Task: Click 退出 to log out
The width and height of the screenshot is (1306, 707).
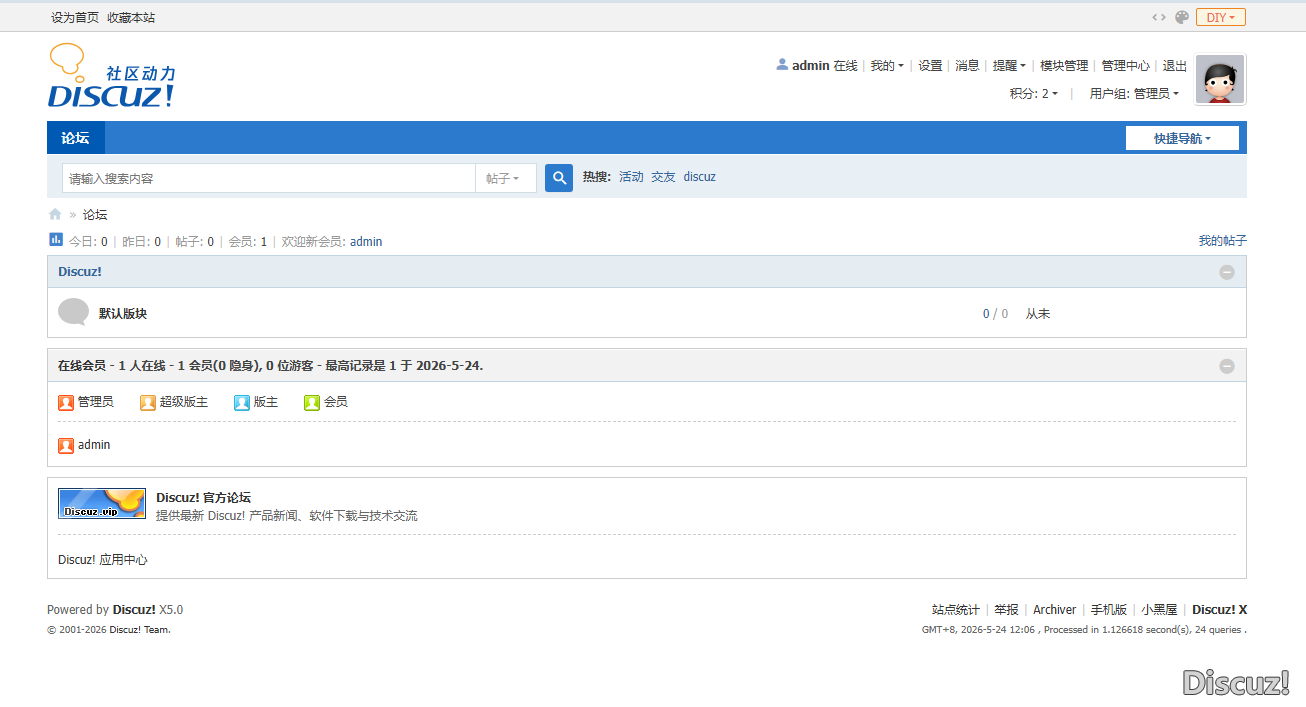Action: point(1175,66)
